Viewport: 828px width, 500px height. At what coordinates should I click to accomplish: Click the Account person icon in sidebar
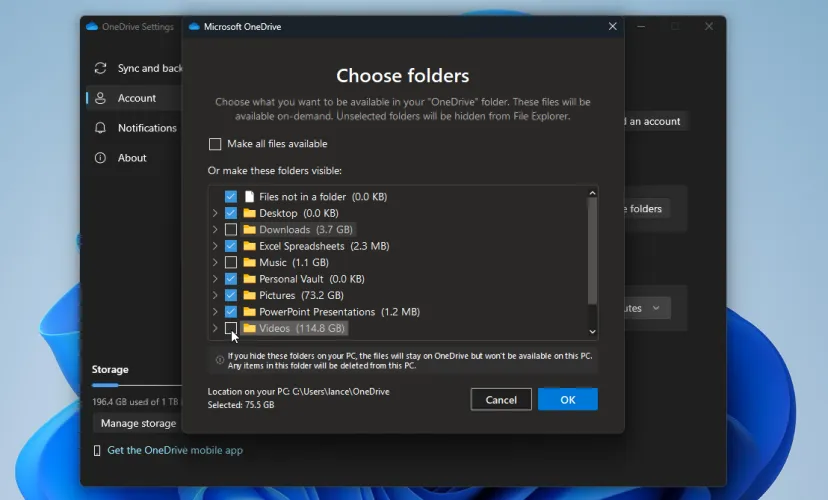point(100,98)
